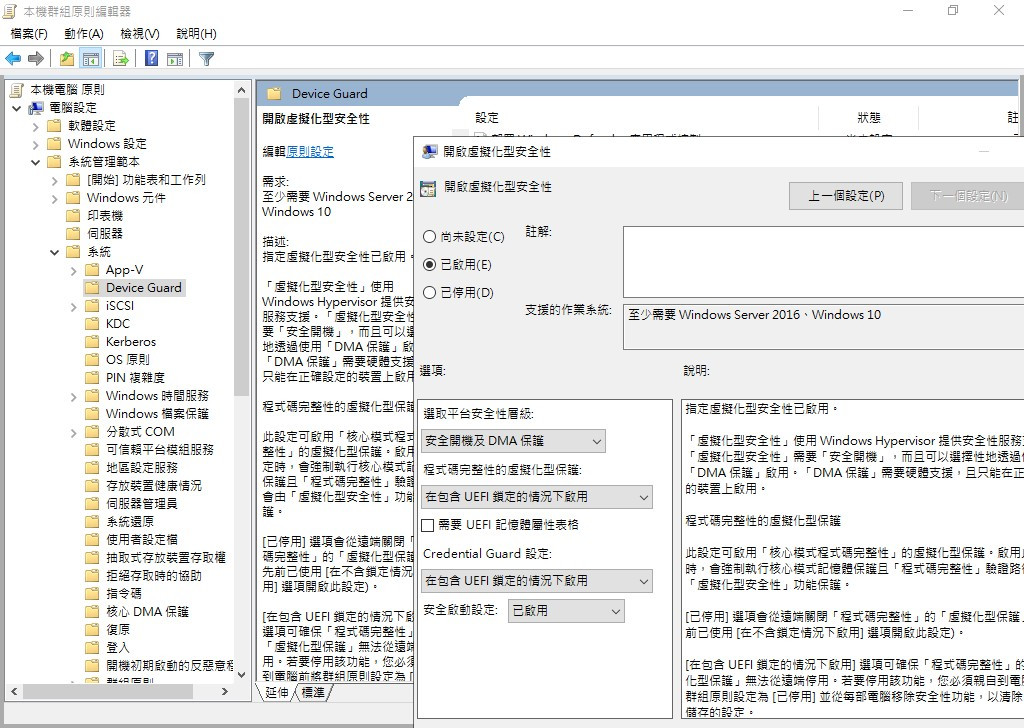1024x728 pixels.
Task: Click the 原則設定 edit link
Action: (310, 151)
